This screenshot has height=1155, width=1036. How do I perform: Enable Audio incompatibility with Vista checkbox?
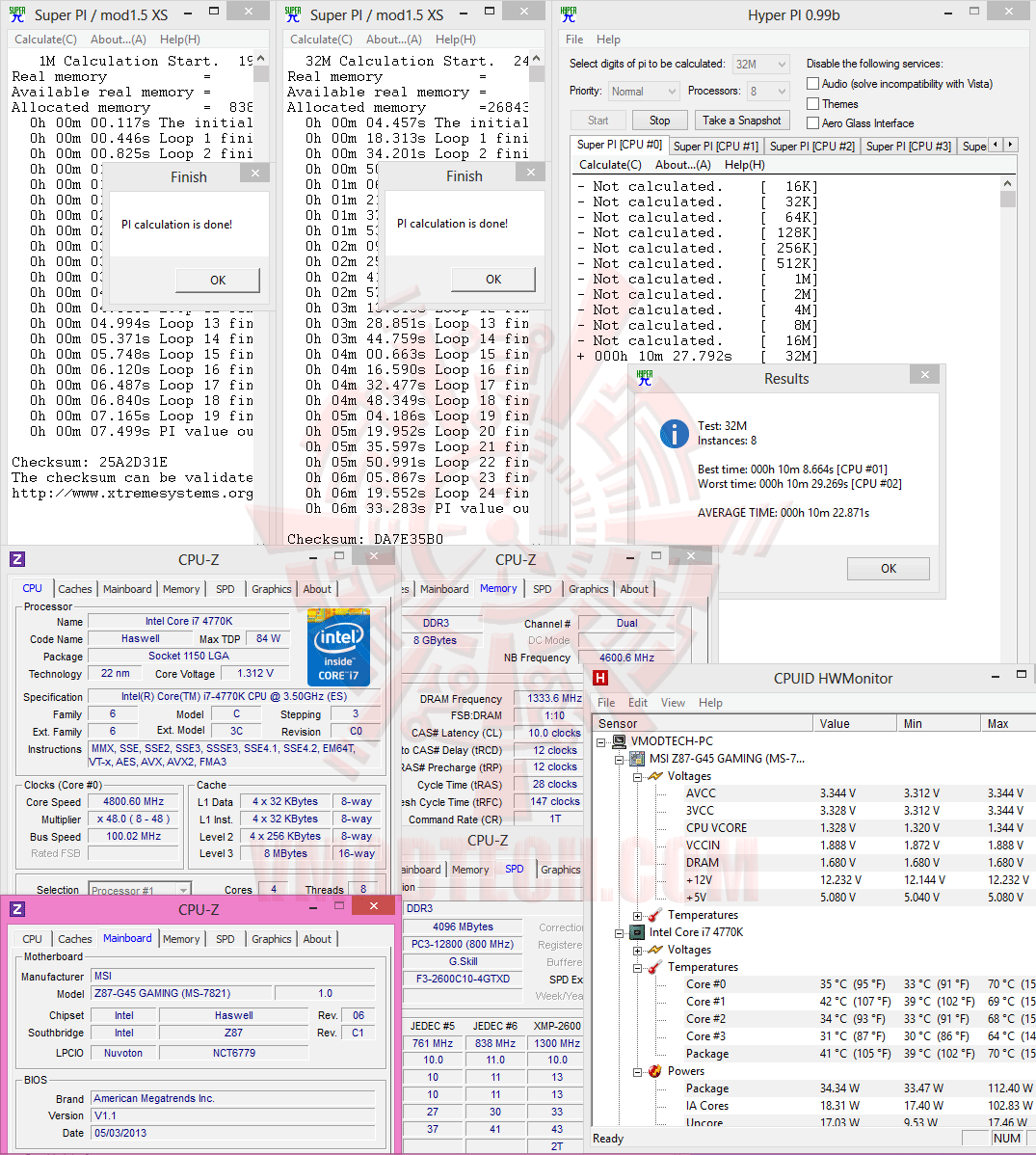click(x=812, y=83)
